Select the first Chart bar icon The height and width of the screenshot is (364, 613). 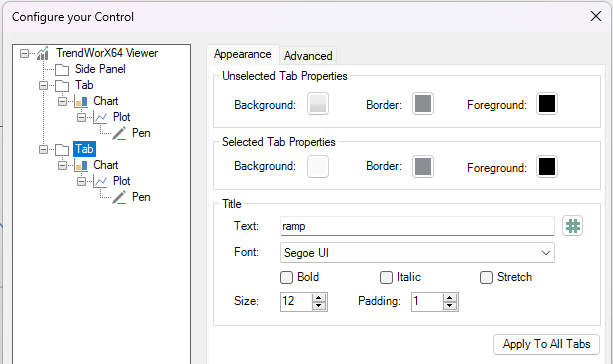click(81, 101)
